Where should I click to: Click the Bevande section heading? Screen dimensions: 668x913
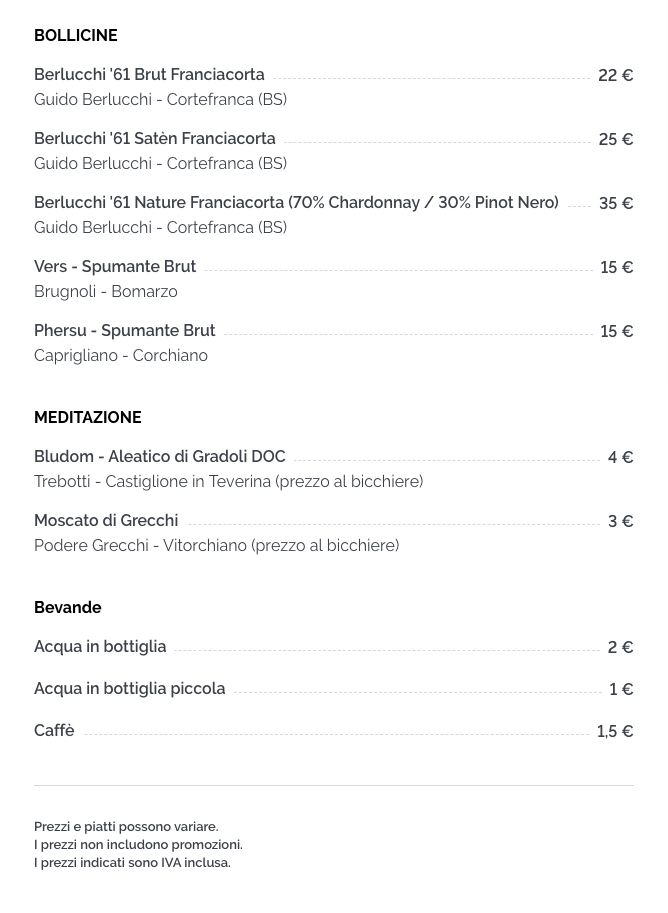68,608
